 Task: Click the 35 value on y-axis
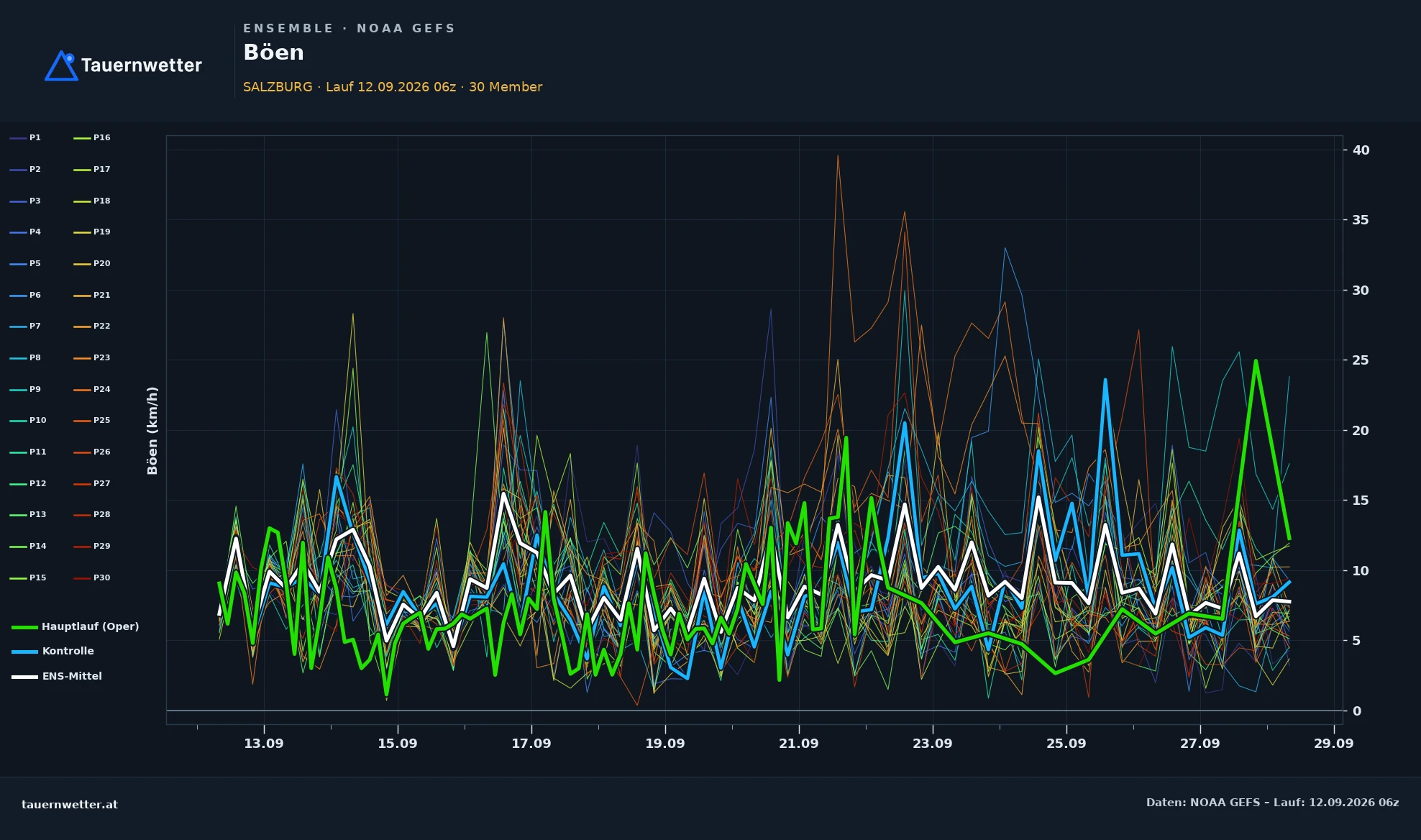coord(1361,220)
